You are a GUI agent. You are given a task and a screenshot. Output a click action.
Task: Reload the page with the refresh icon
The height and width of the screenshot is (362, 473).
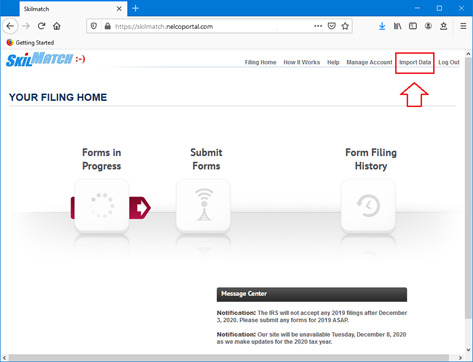[41, 26]
